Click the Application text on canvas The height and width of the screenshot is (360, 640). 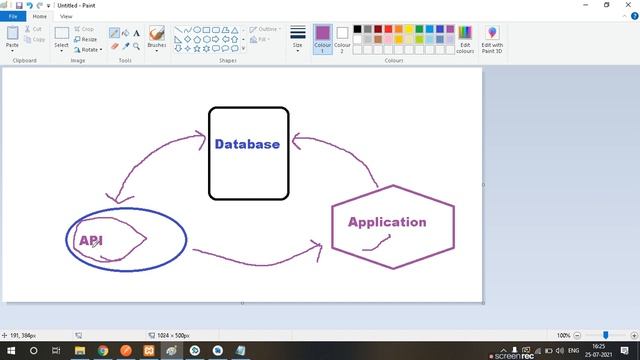coord(387,222)
